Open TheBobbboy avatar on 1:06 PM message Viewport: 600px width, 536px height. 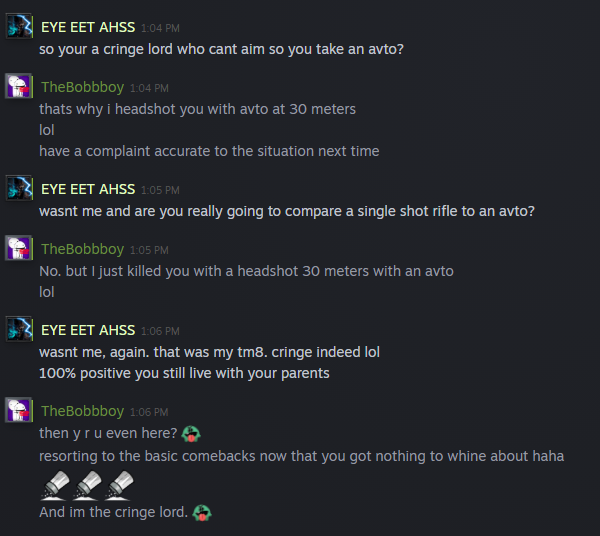pos(19,410)
